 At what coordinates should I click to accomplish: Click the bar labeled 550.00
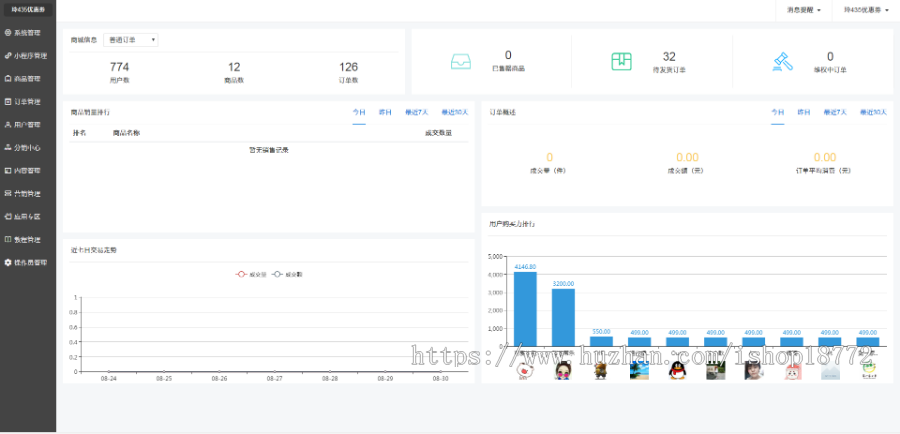tap(601, 341)
